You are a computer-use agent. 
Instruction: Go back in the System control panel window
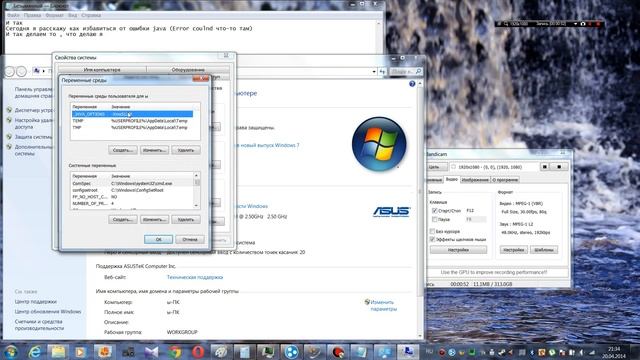point(10,71)
